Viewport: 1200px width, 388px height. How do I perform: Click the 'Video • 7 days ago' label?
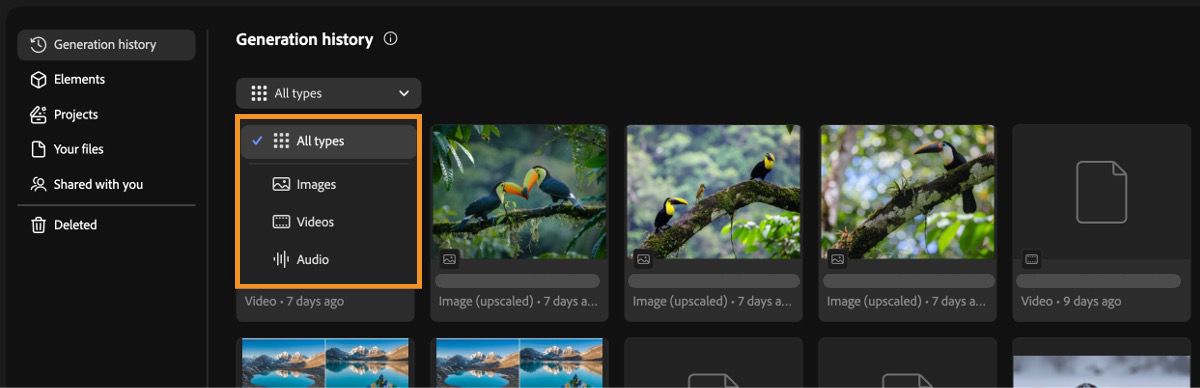[x=294, y=301]
